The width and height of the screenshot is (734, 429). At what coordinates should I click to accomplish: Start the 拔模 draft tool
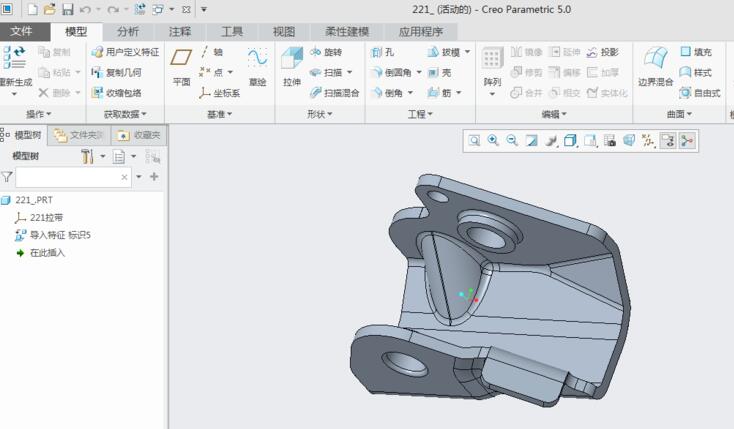[x=443, y=52]
